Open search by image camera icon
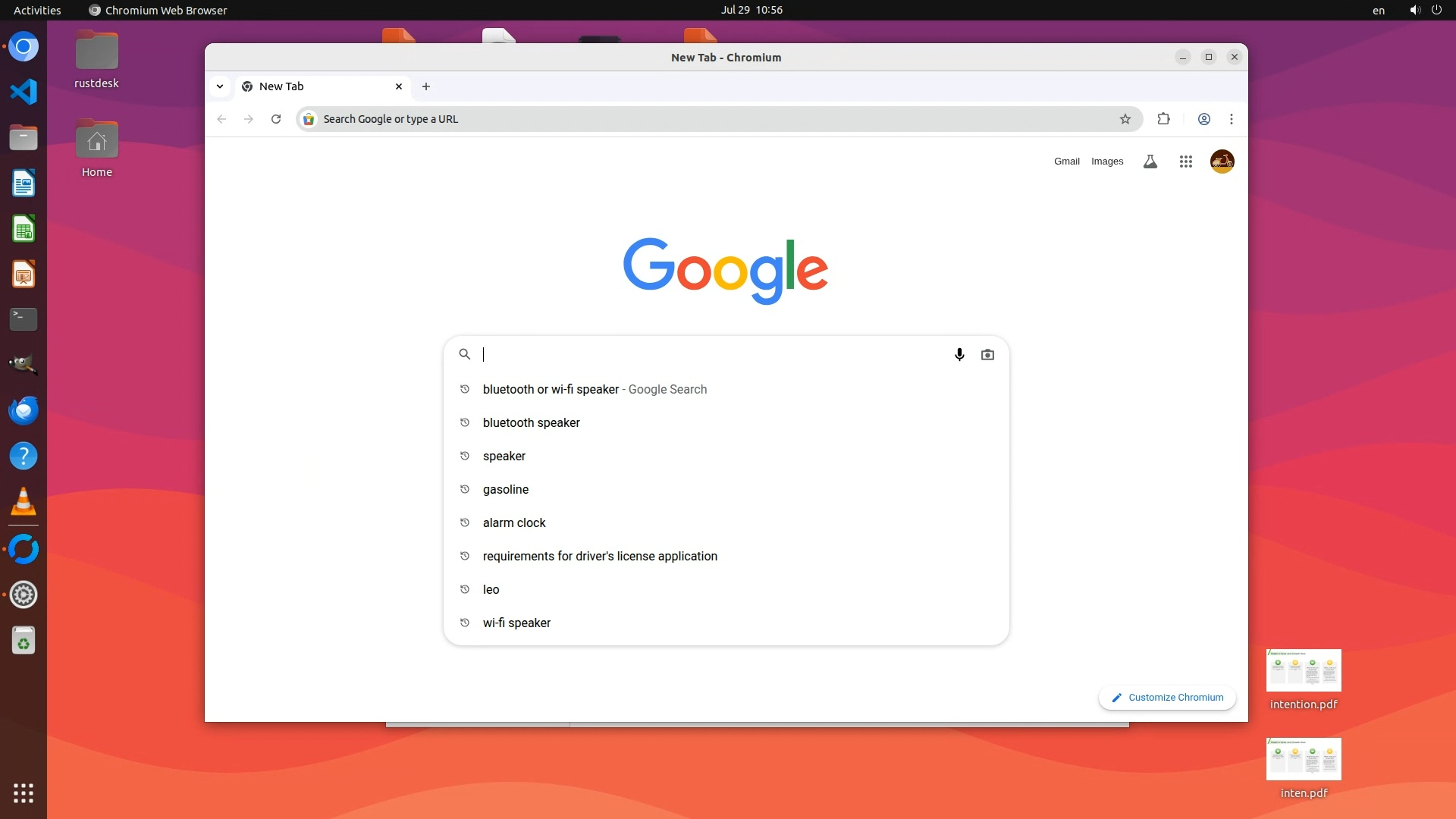The width and height of the screenshot is (1456, 819). [987, 354]
